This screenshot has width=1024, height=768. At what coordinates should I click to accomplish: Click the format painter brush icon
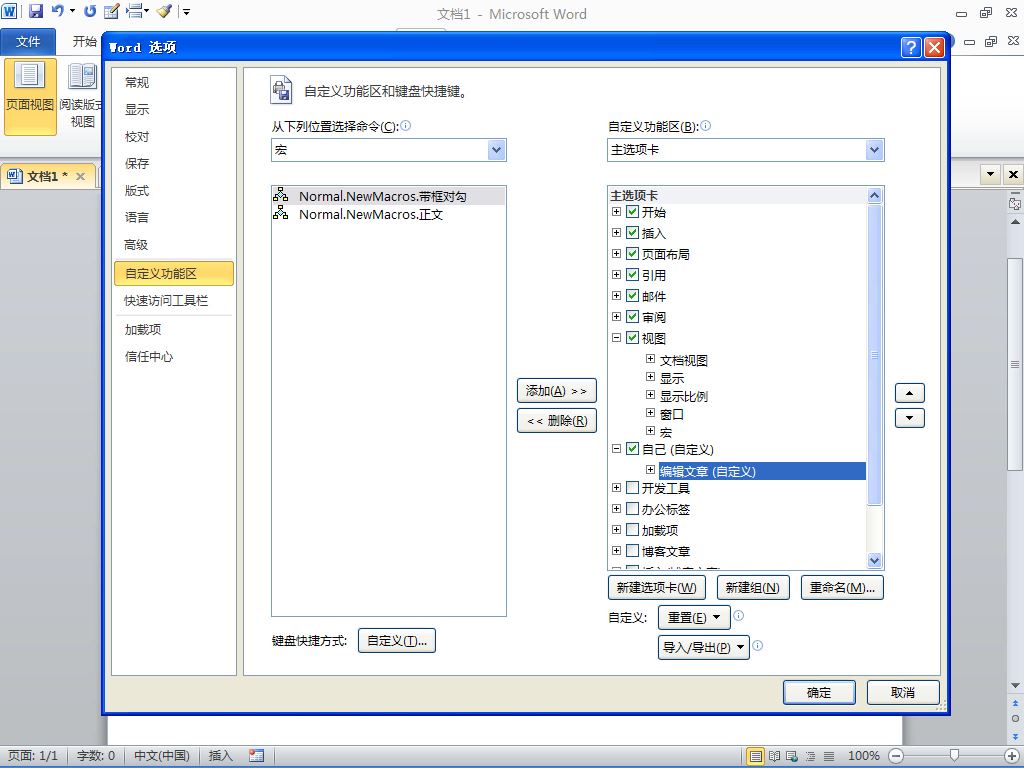164,11
